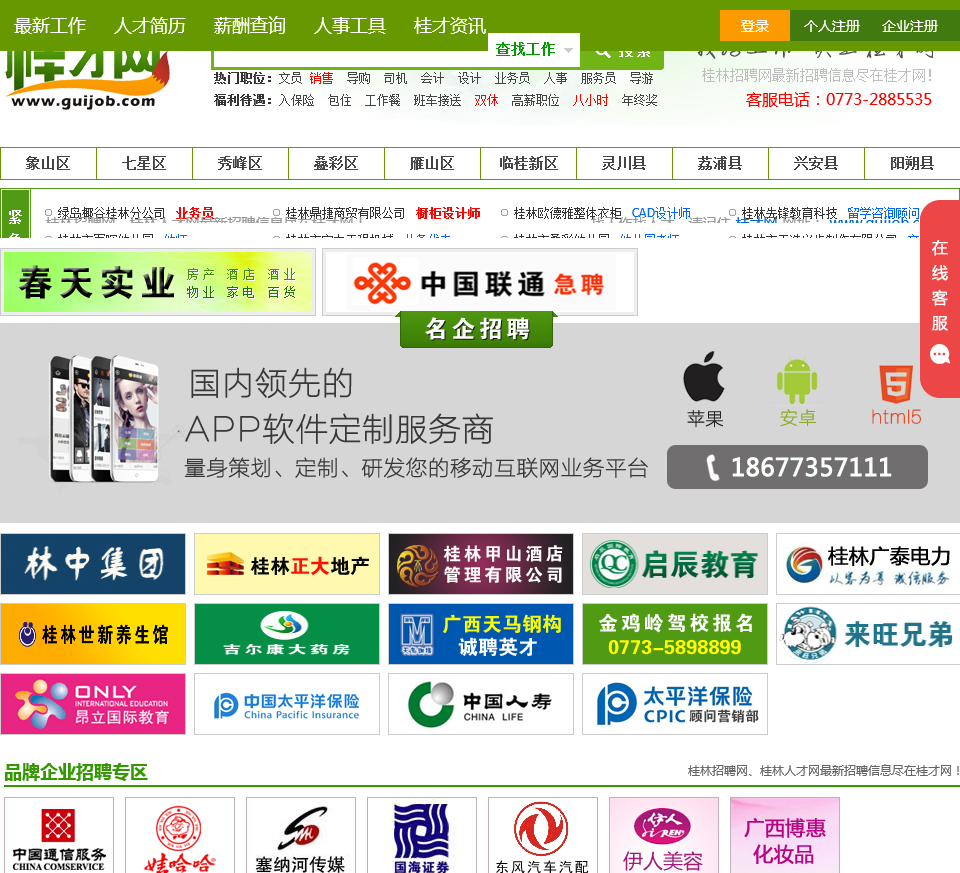Click the 广西博惠化妆品 brand card
Screen dimensions: 960x873
pyautogui.click(x=784, y=836)
